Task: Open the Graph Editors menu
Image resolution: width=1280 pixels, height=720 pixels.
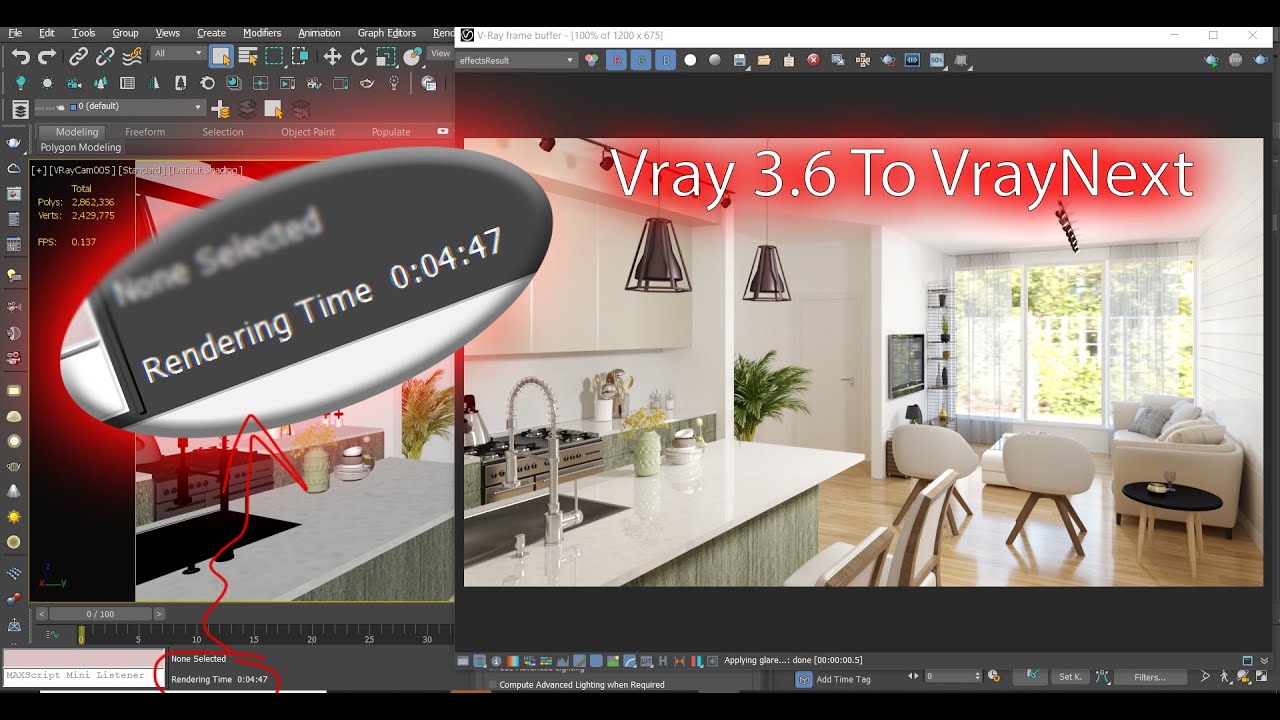Action: pos(387,33)
